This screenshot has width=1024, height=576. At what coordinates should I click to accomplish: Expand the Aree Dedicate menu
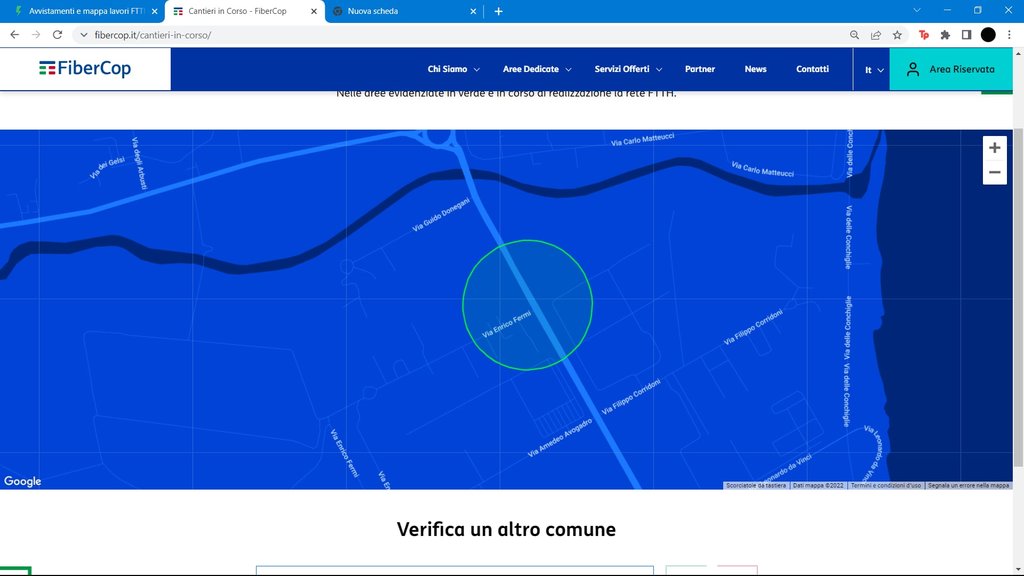click(537, 69)
